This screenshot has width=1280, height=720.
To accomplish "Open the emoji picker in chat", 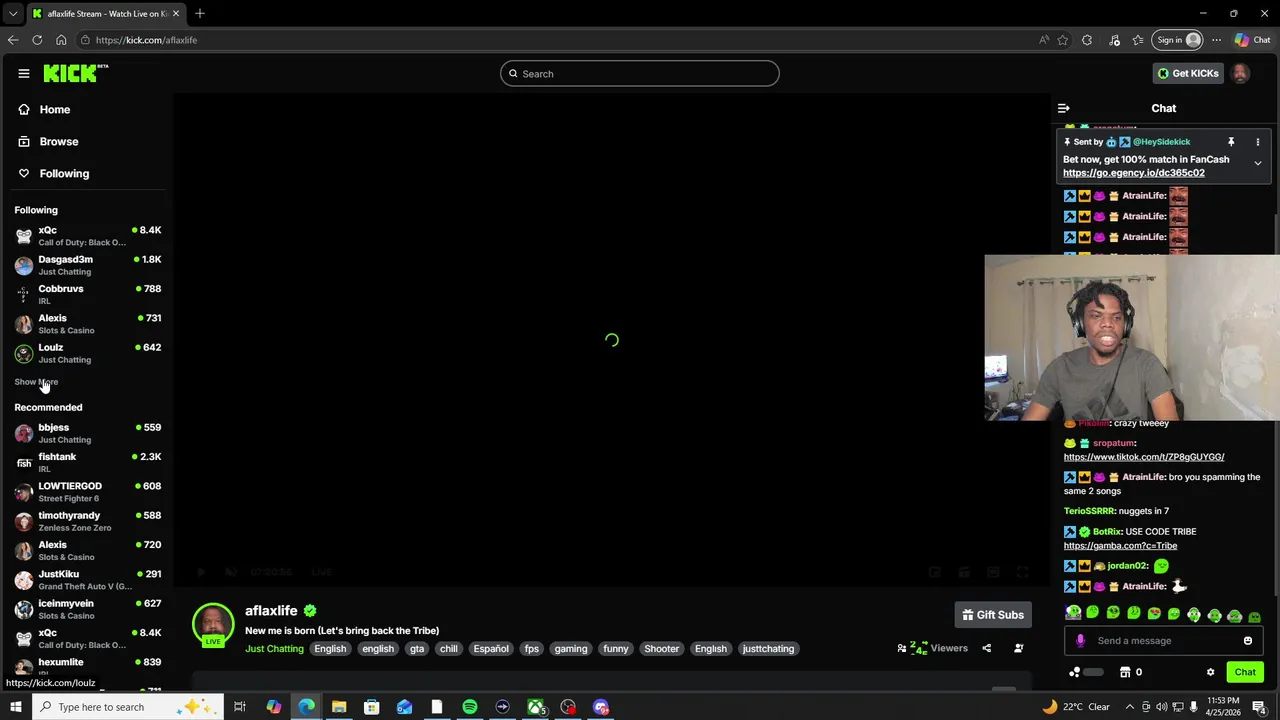I will (1248, 641).
